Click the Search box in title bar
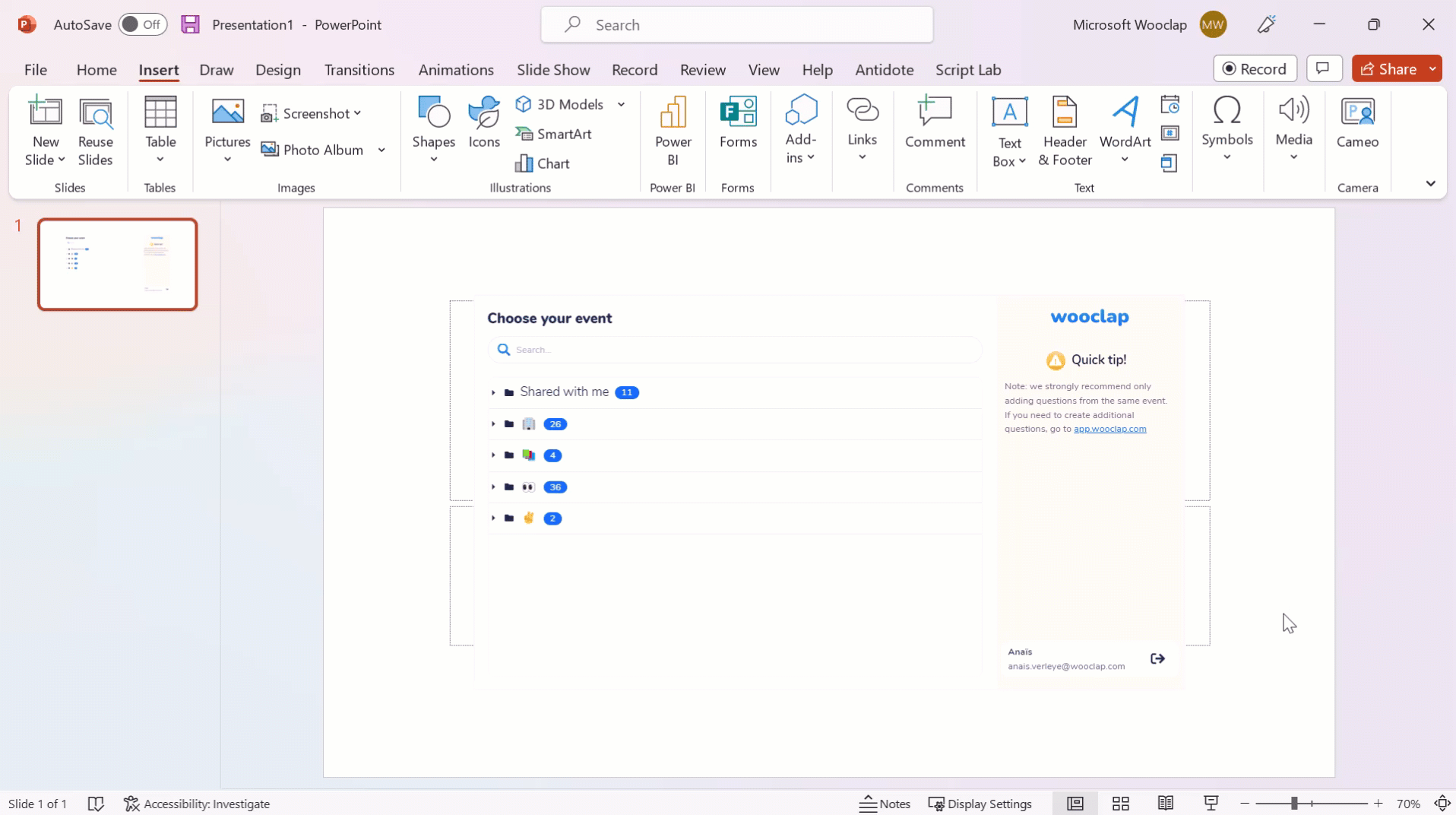 [x=736, y=24]
